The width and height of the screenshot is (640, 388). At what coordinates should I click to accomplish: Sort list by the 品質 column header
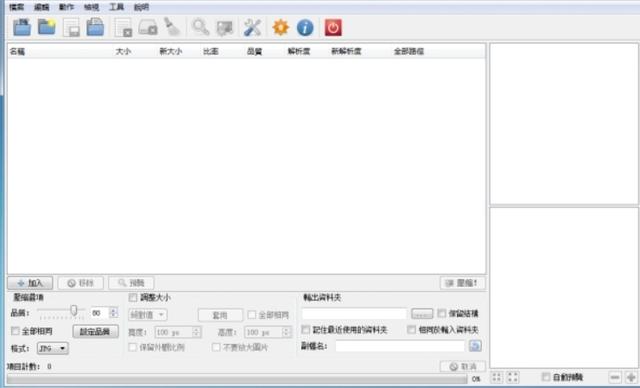[x=255, y=51]
